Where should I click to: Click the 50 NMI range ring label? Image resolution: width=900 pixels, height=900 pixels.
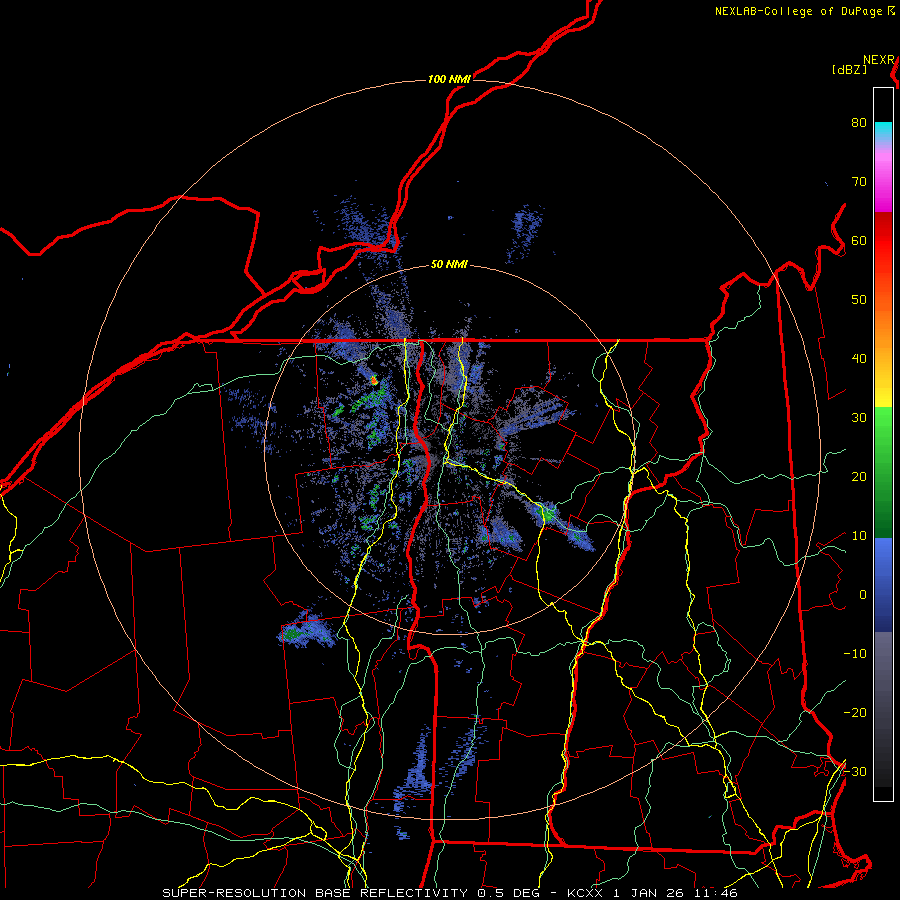pos(449,265)
